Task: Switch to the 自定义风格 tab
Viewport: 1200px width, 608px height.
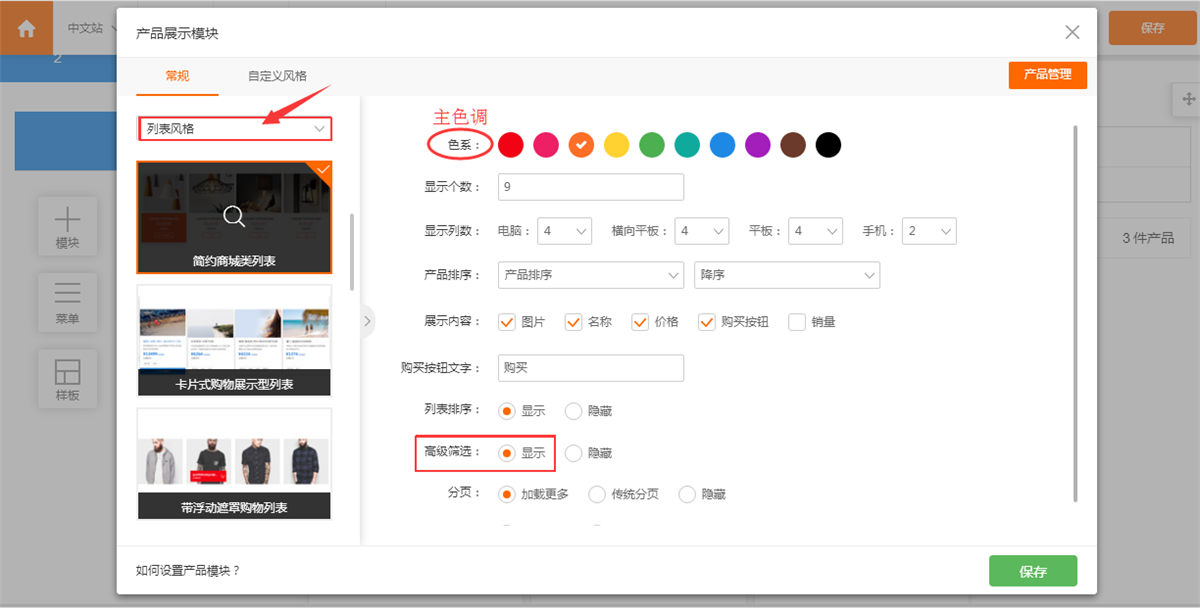Action: coord(277,76)
